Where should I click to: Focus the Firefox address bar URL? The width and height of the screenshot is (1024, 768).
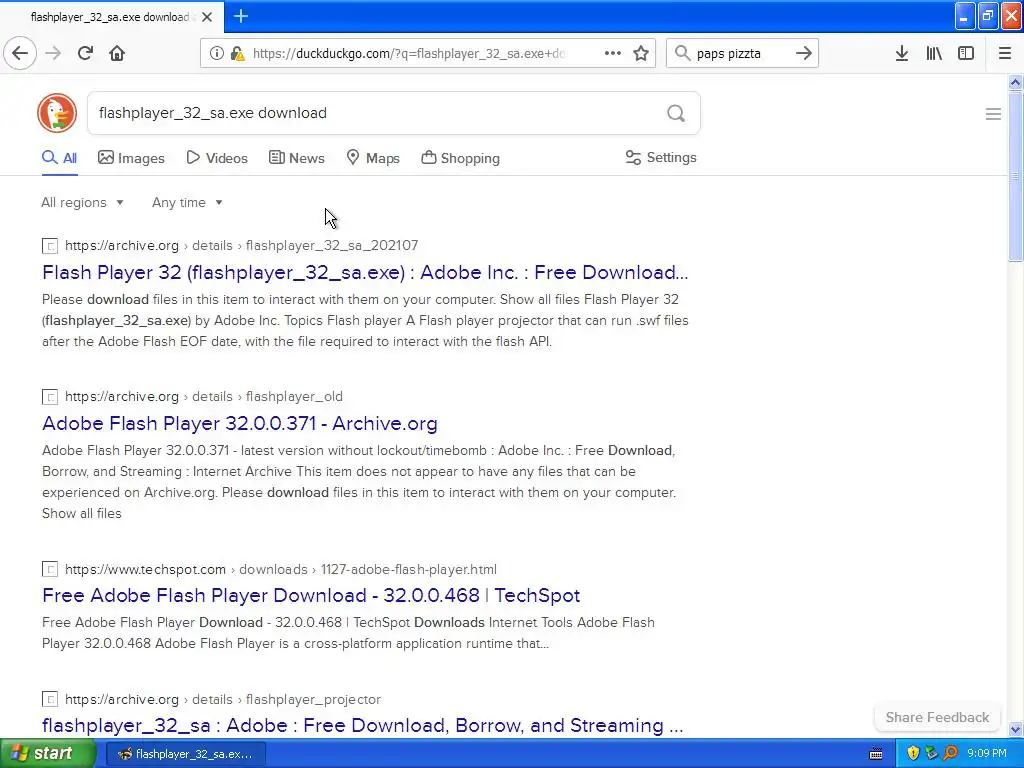(x=408, y=54)
